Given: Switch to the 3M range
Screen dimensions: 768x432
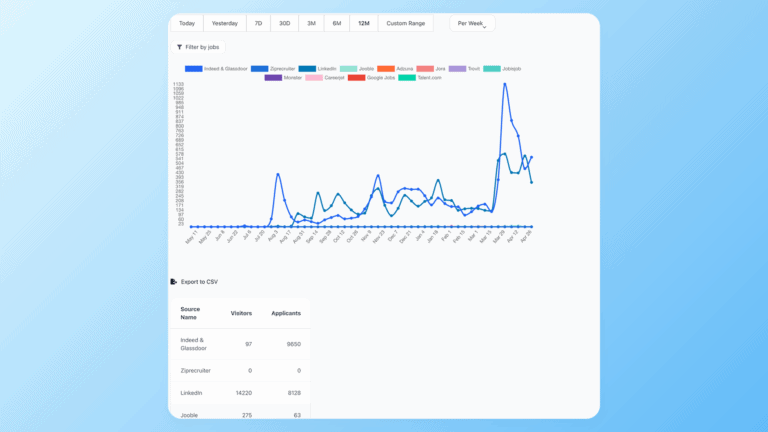Looking at the screenshot, I should point(312,24).
